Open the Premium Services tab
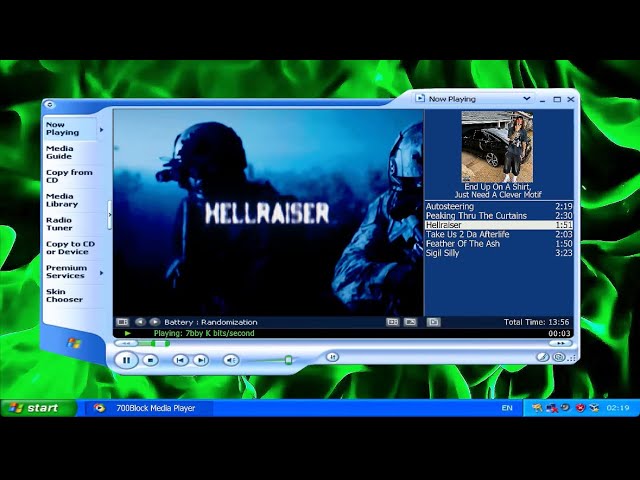This screenshot has height=480, width=640. click(x=69, y=272)
